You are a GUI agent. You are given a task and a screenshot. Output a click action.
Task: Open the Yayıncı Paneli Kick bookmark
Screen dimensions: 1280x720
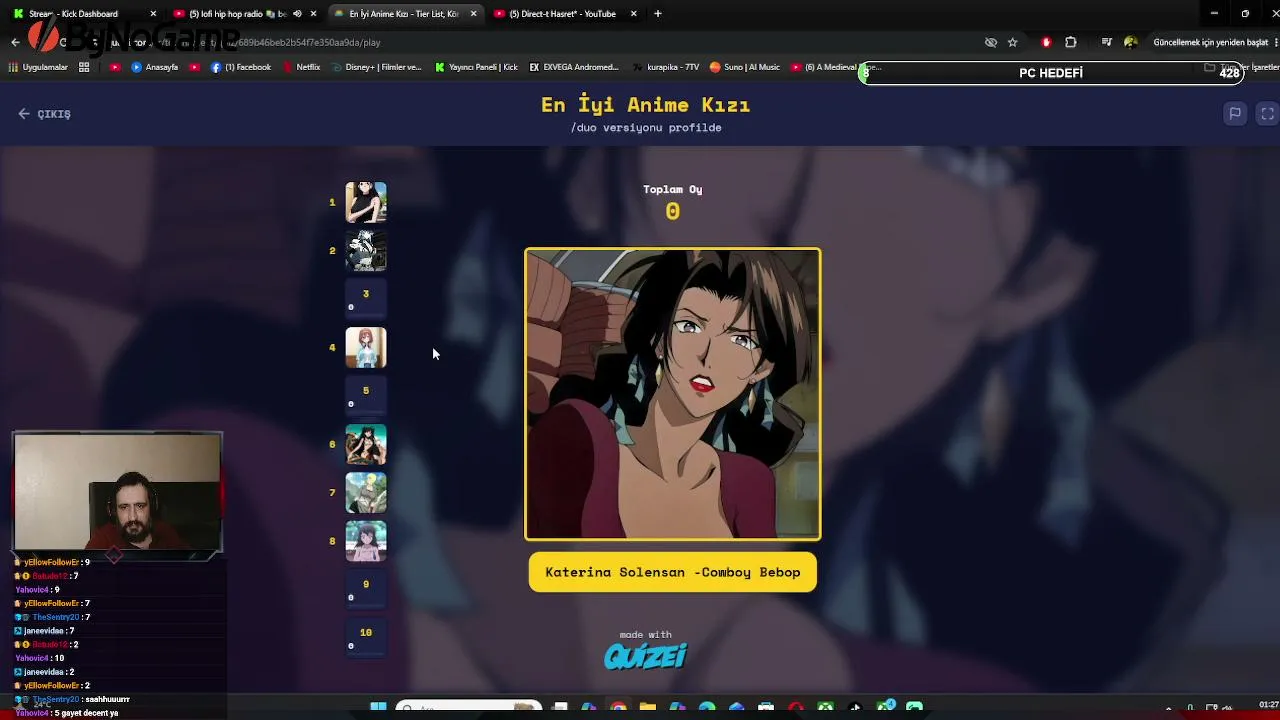click(476, 67)
